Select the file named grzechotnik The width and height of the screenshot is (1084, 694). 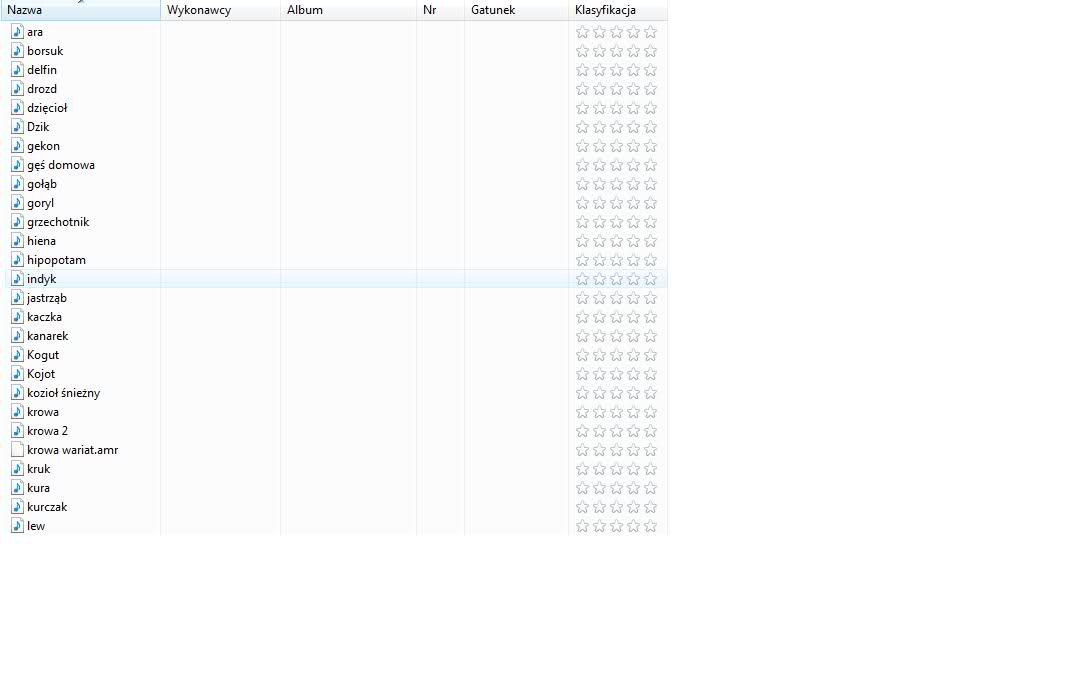click(58, 222)
